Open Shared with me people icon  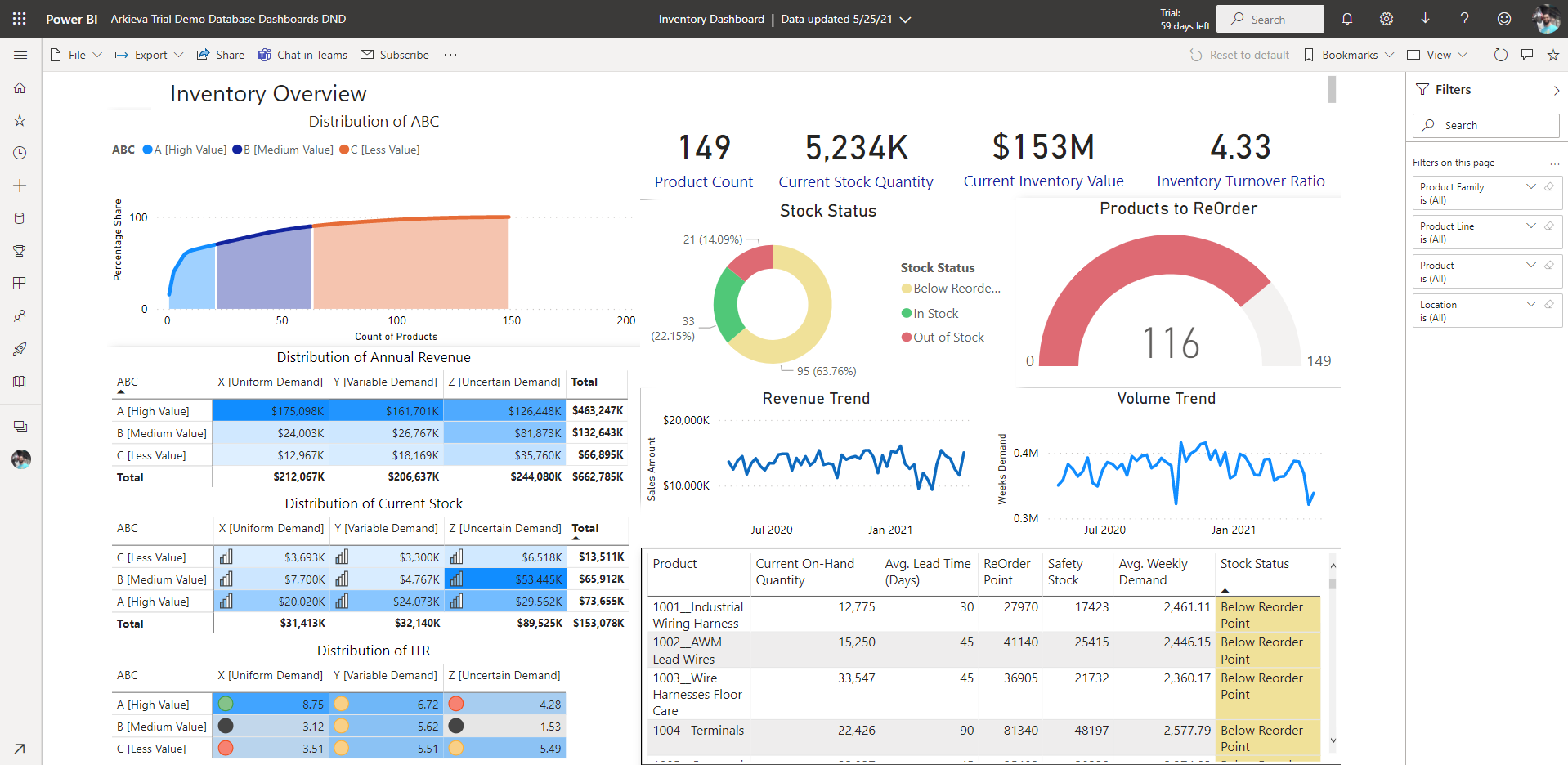(20, 316)
